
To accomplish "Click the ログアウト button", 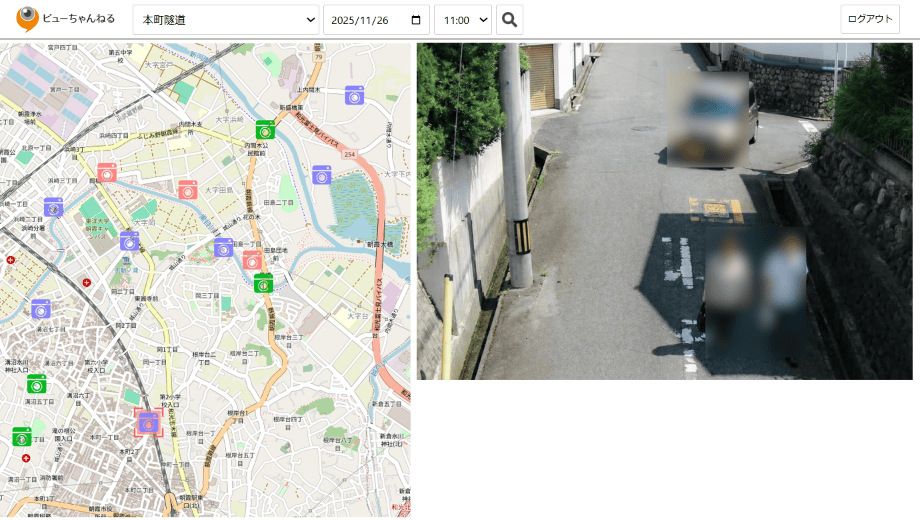I will (x=869, y=19).
